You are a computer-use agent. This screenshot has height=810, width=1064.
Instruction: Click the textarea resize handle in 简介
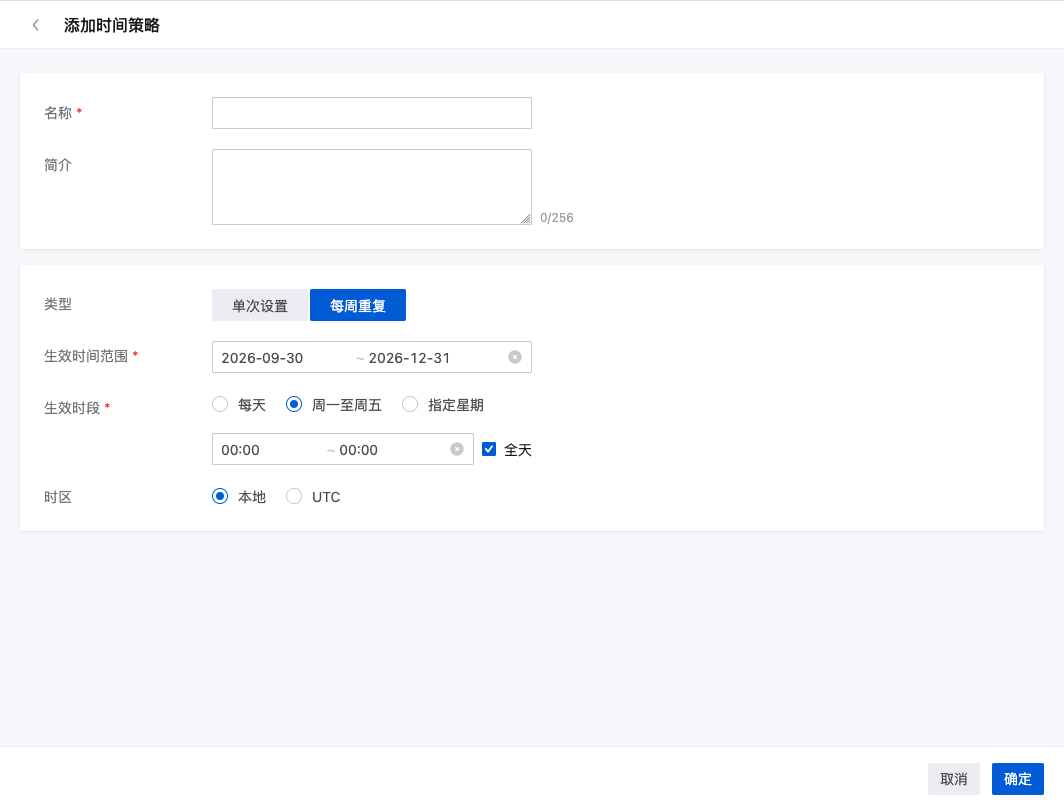click(x=526, y=218)
